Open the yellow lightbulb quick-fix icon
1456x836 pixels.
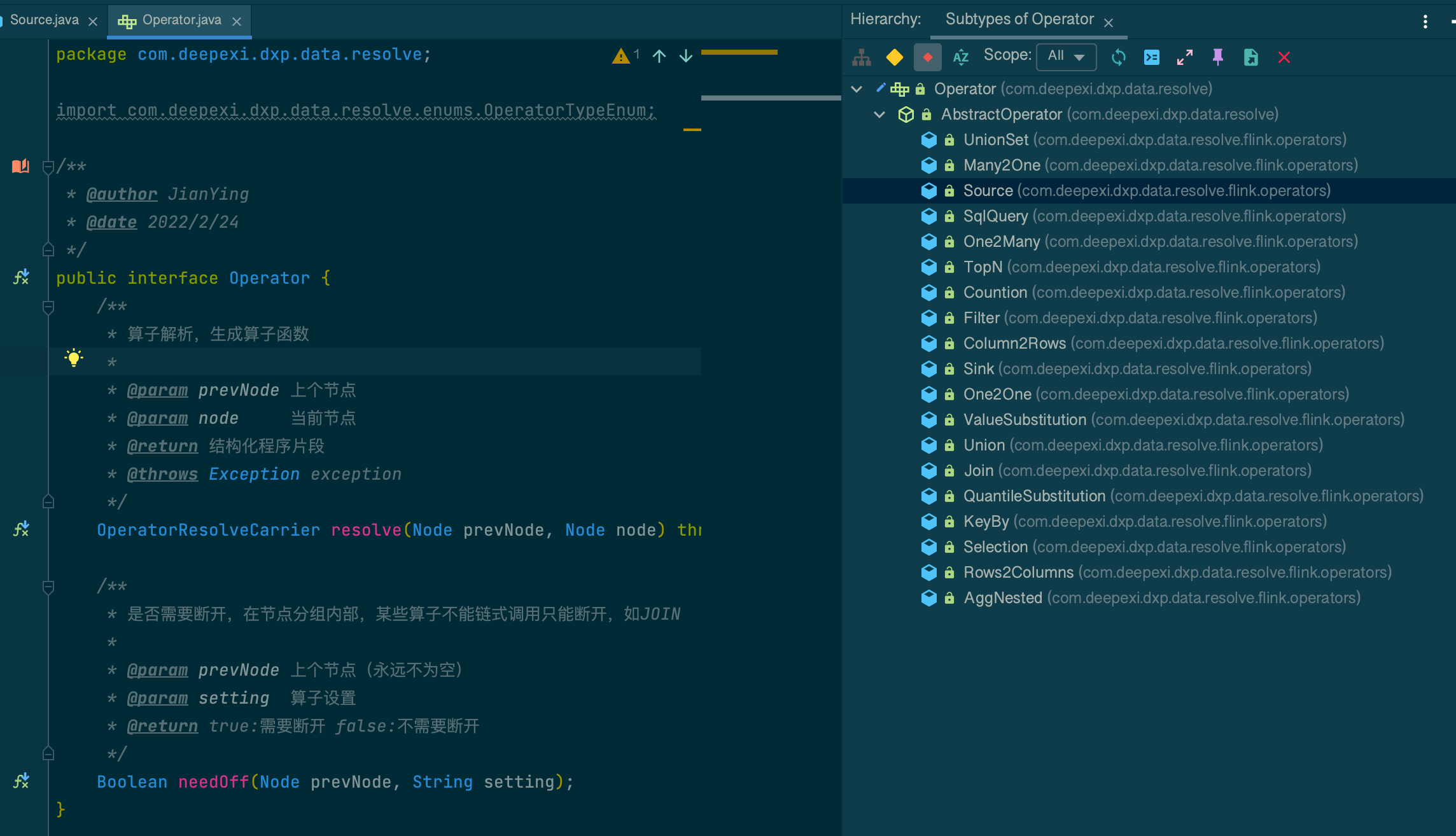pyautogui.click(x=74, y=358)
